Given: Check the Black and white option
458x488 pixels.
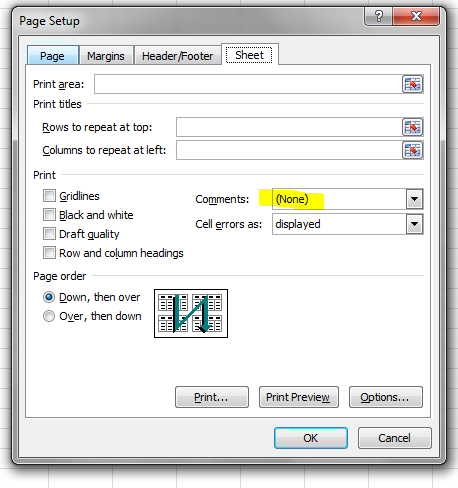Looking at the screenshot, I should pyautogui.click(x=49, y=215).
